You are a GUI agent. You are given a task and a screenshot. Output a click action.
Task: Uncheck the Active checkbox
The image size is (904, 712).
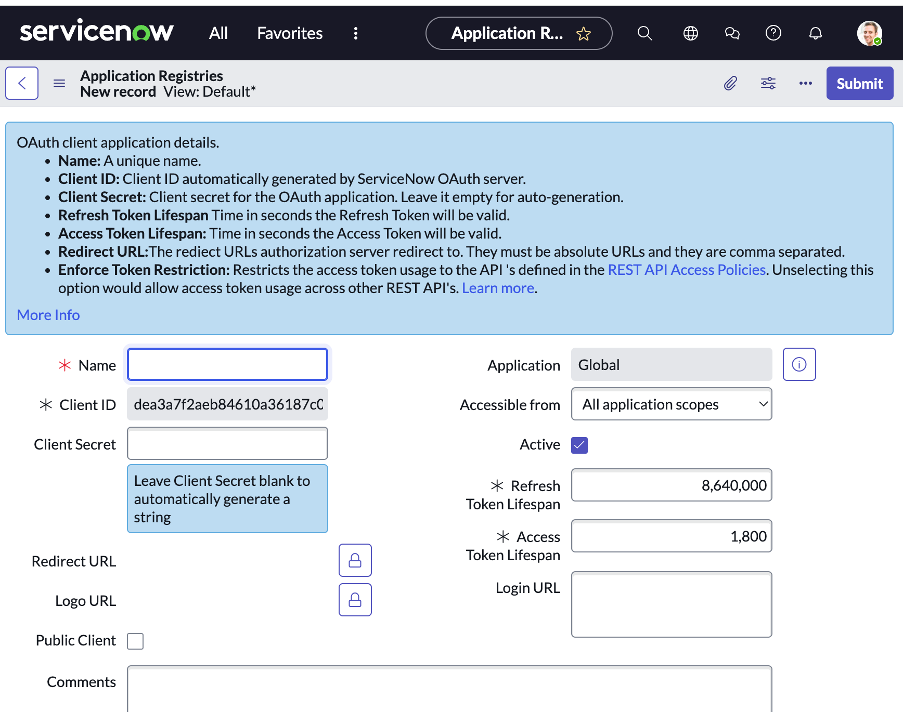[x=579, y=445]
